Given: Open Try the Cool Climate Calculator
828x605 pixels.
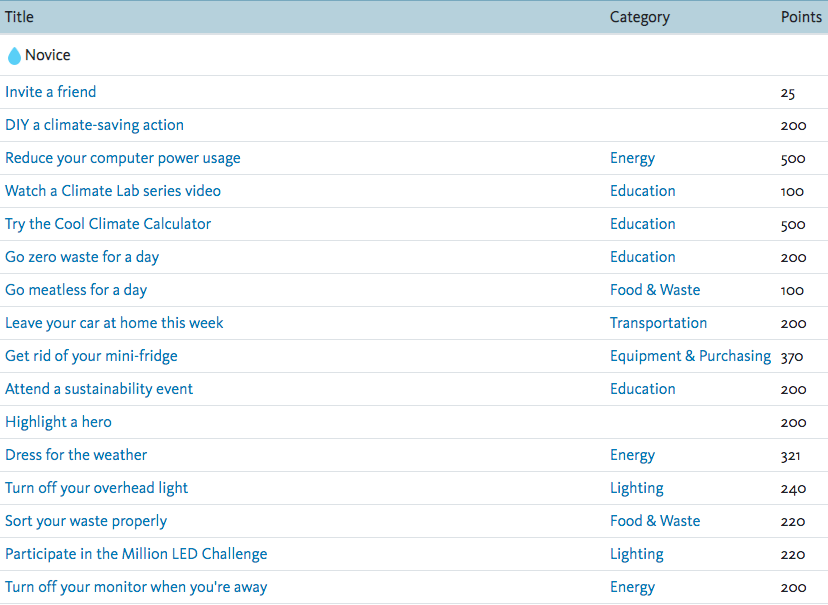Looking at the screenshot, I should [108, 224].
